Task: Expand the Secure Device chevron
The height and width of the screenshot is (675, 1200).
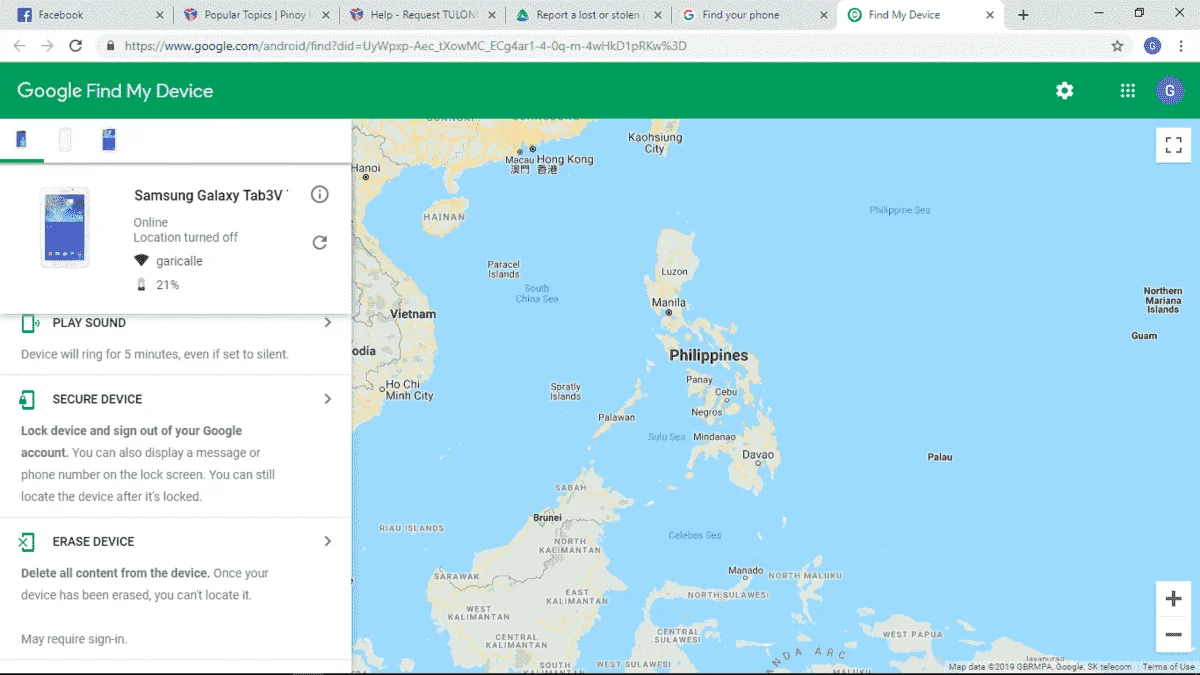Action: coord(327,399)
